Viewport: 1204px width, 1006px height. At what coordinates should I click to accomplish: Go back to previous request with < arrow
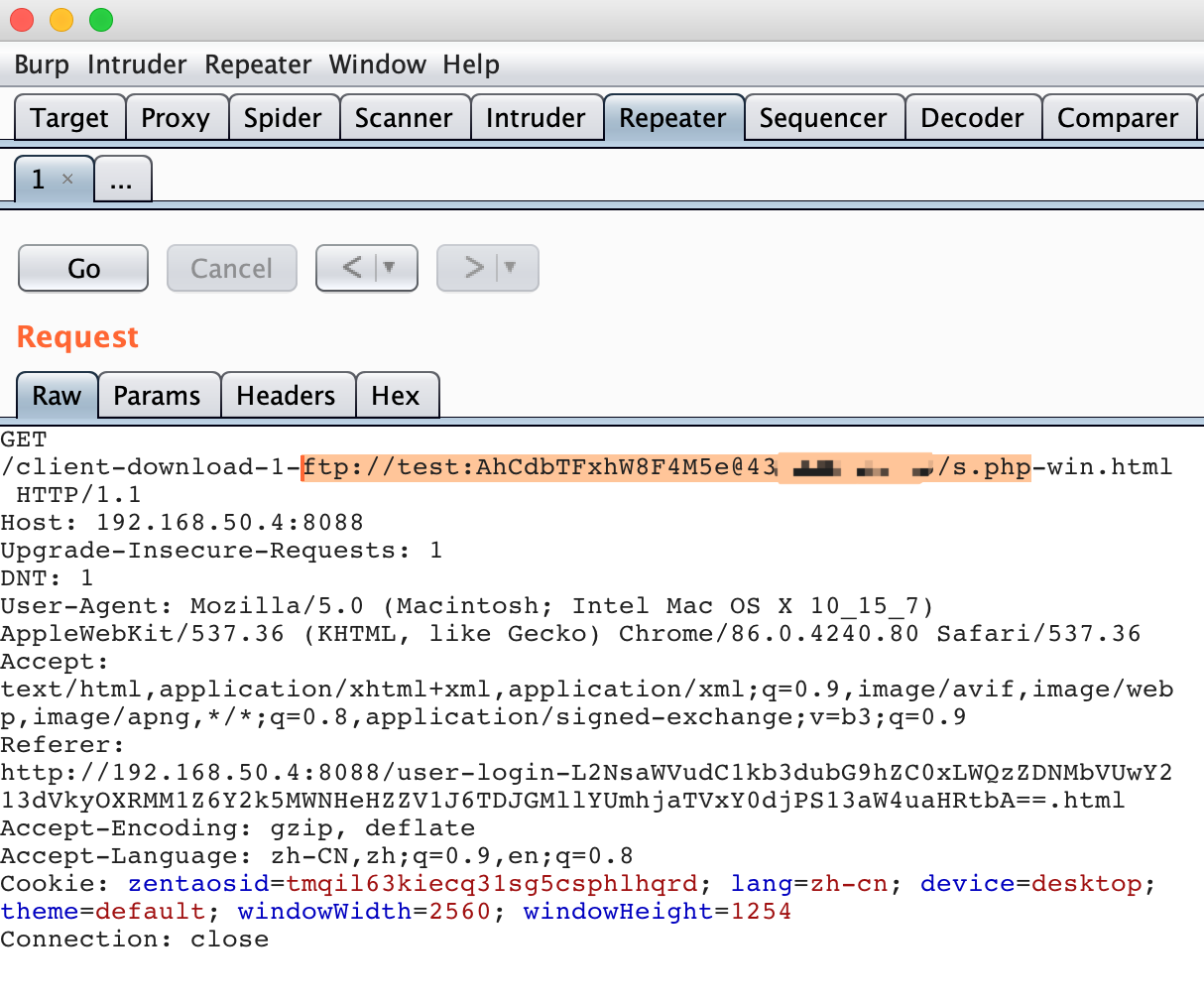tap(352, 268)
